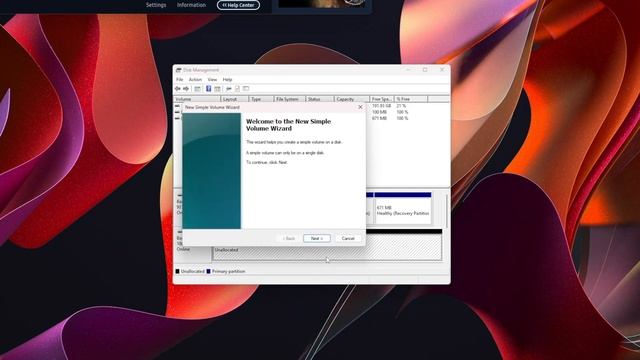The width and height of the screenshot is (640, 360).
Task: Select the 21 % free value cell
Action: point(401,106)
